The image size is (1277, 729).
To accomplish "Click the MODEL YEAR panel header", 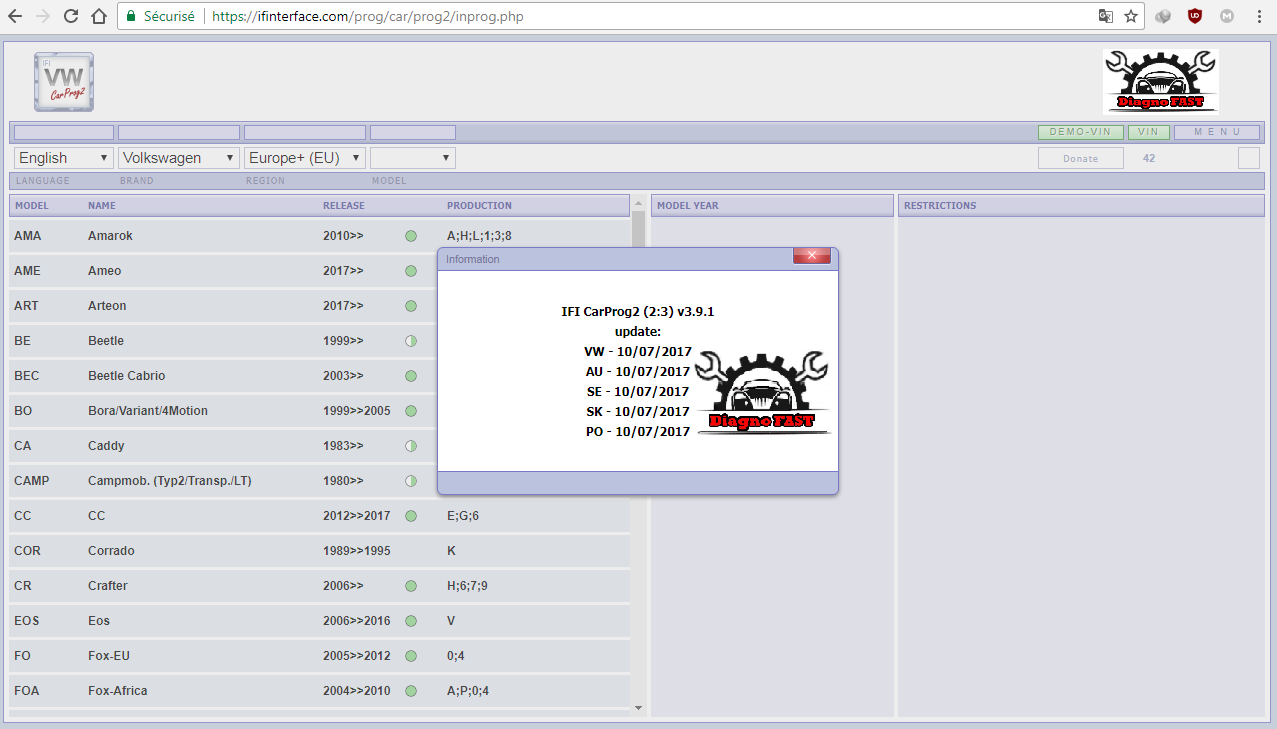I will [x=772, y=206].
